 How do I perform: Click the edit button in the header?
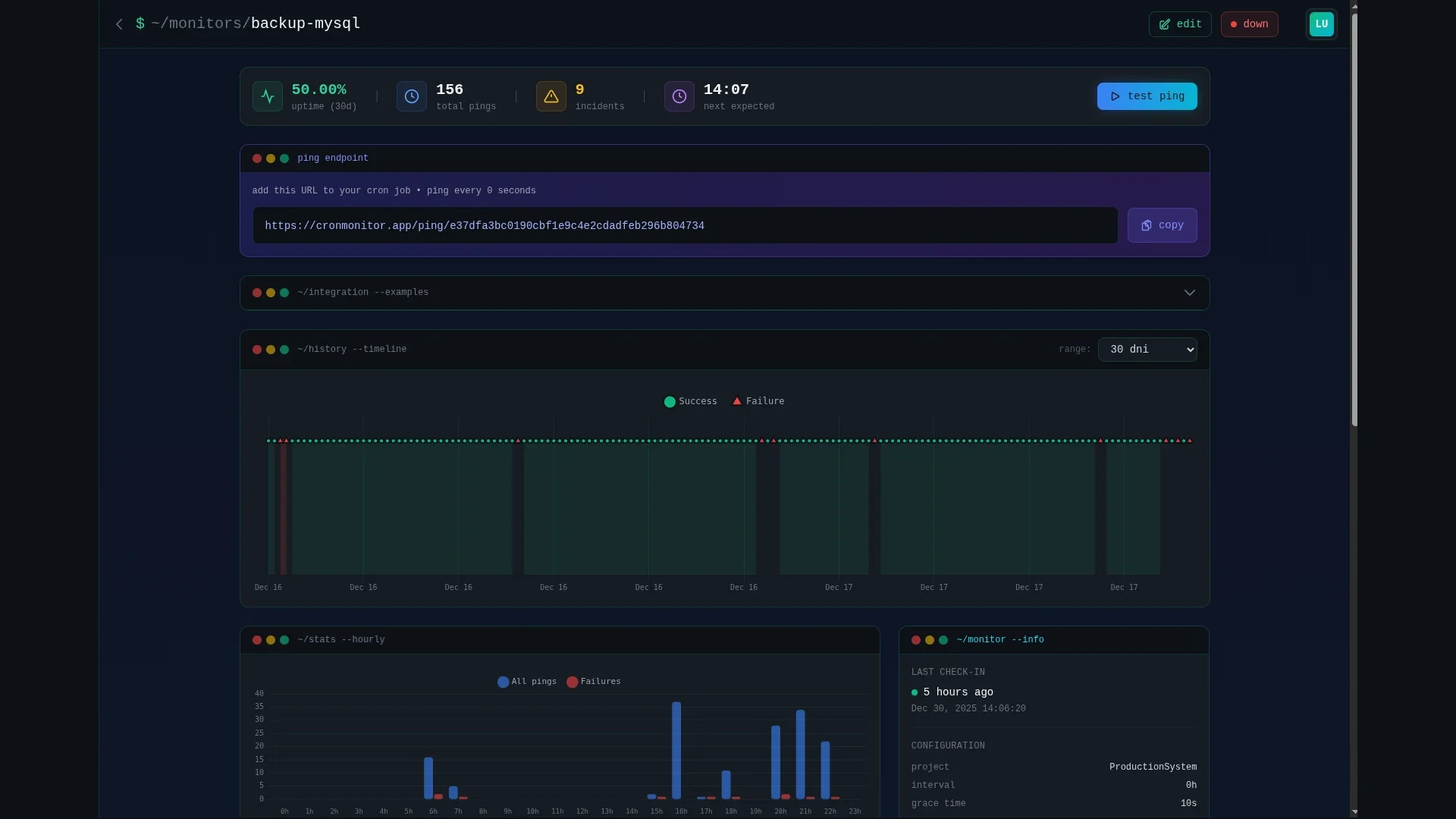1180,24
